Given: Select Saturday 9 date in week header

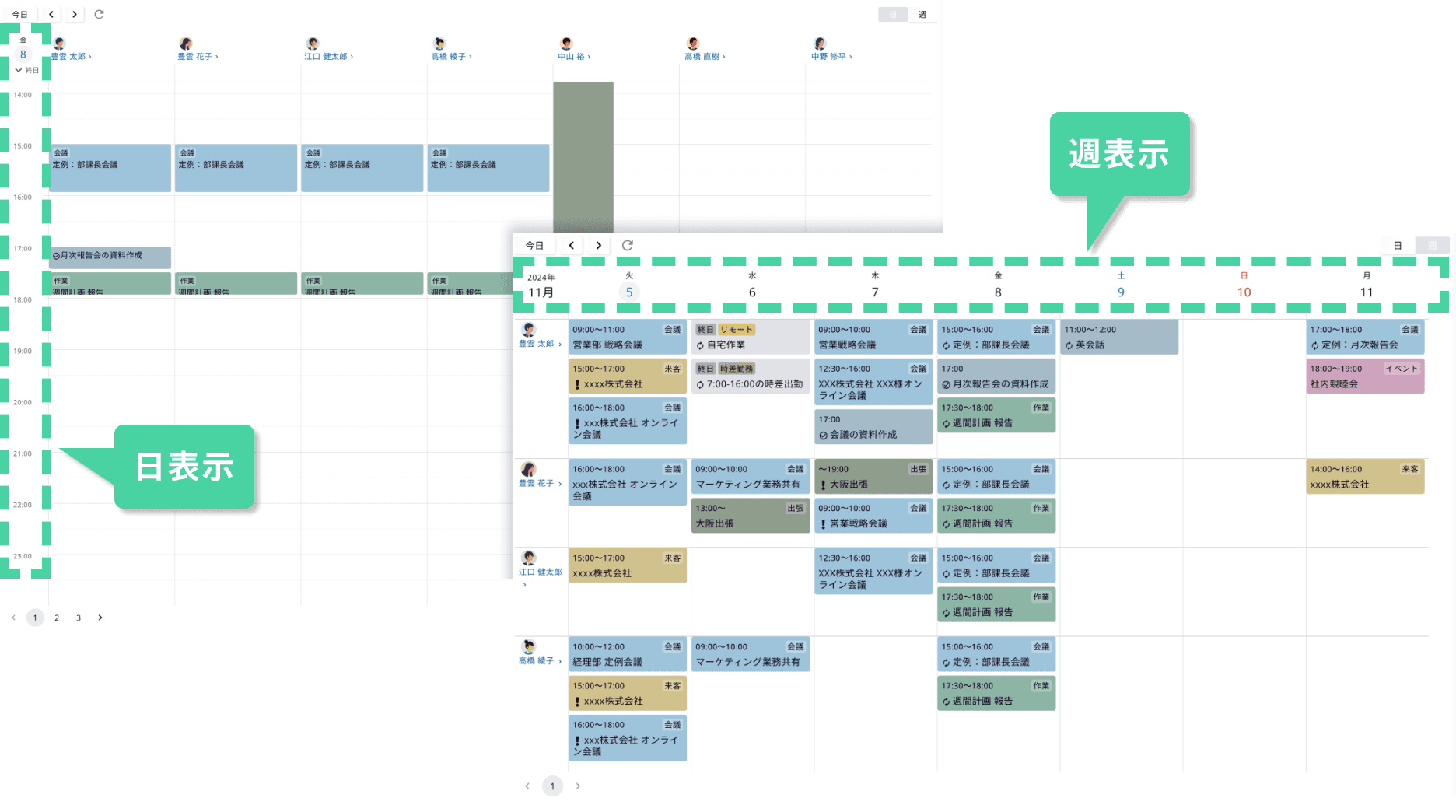Looking at the screenshot, I should 1121,292.
